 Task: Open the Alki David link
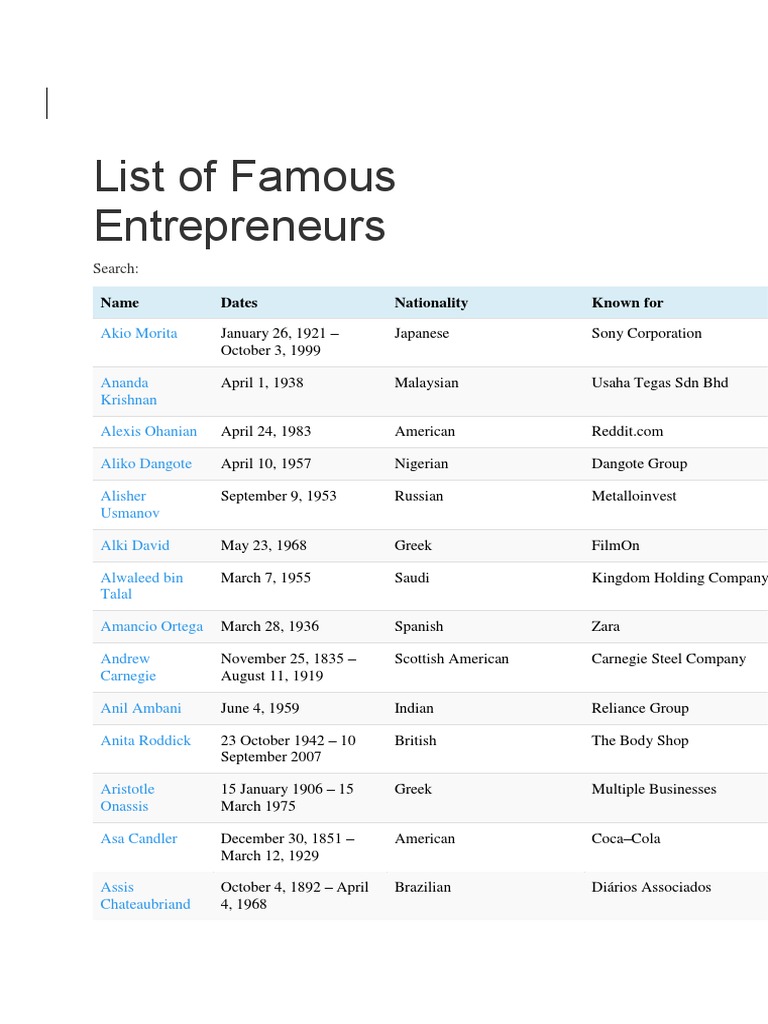tap(135, 545)
